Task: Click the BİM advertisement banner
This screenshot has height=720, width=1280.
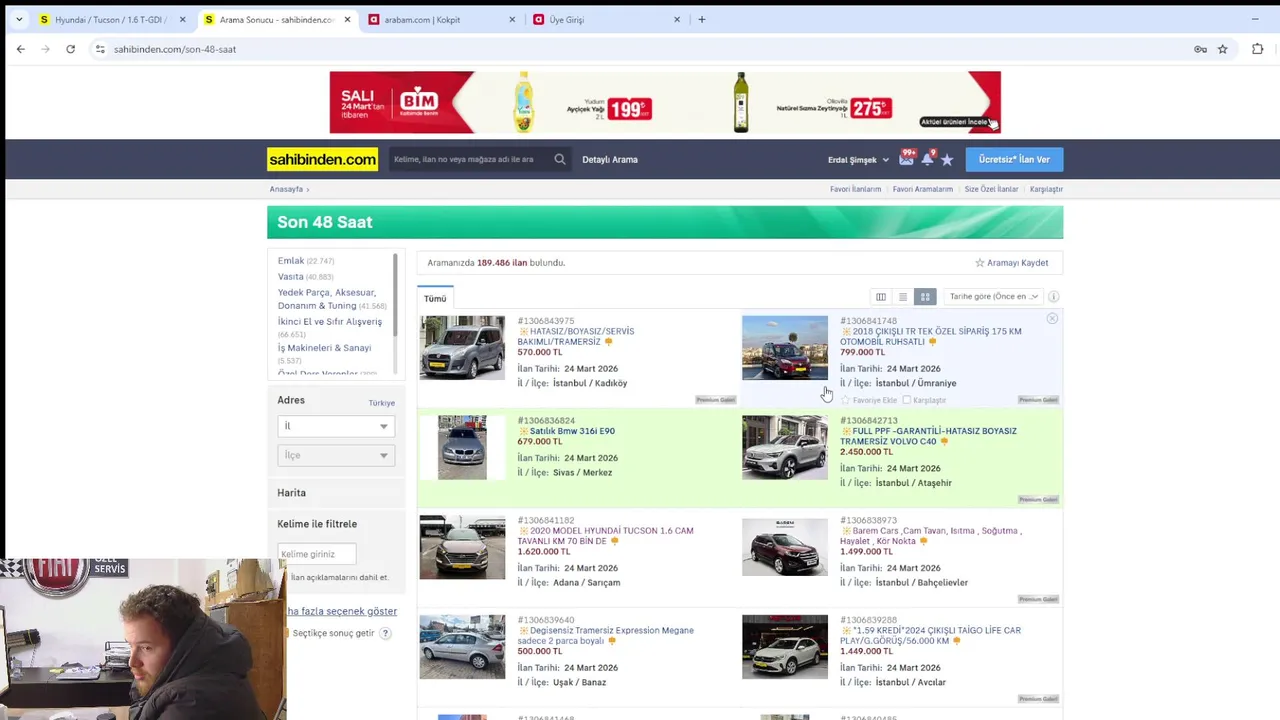Action: coord(665,102)
